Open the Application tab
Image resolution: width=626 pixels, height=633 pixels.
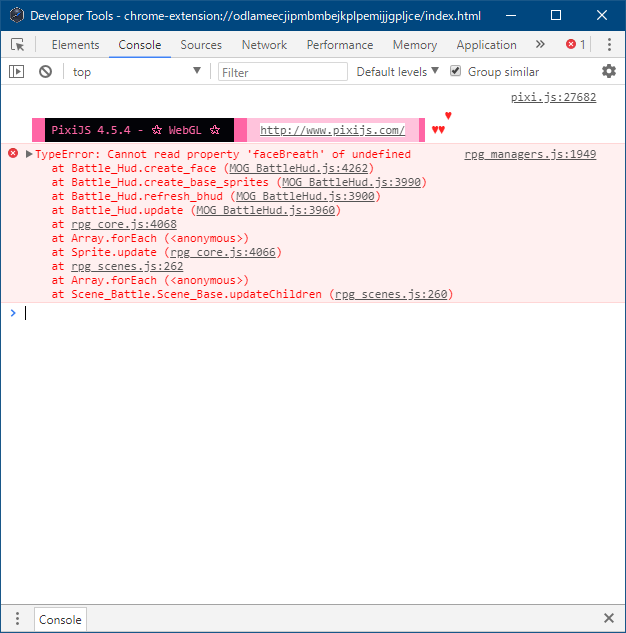click(486, 45)
